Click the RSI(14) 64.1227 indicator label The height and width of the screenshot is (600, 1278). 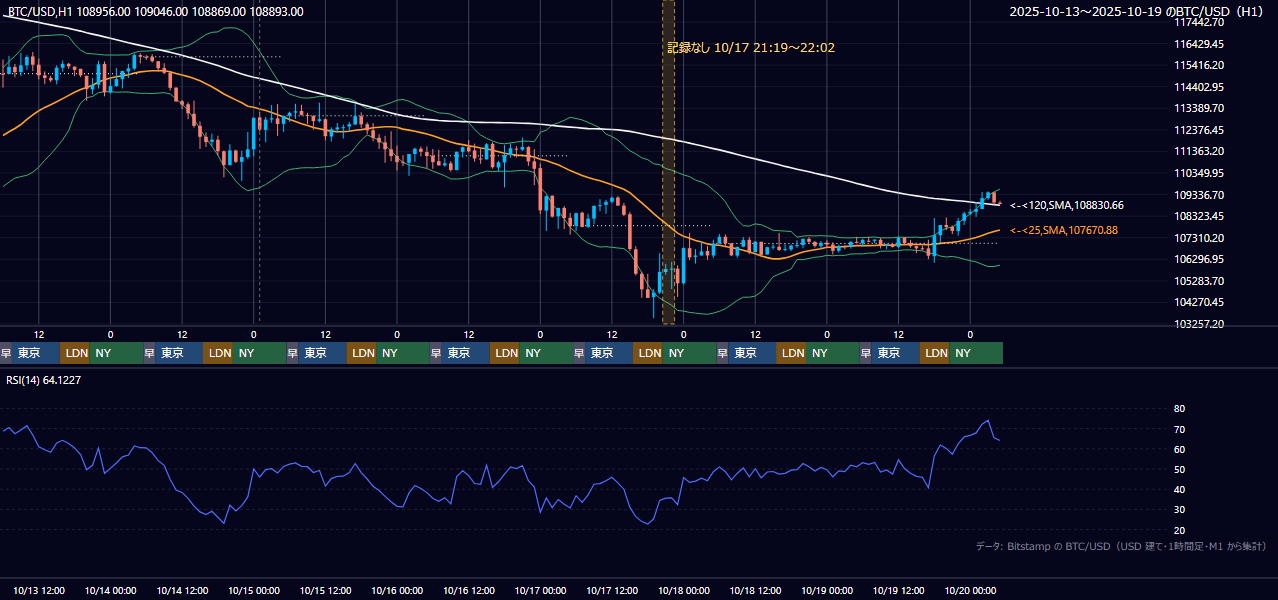pyautogui.click(x=44, y=380)
